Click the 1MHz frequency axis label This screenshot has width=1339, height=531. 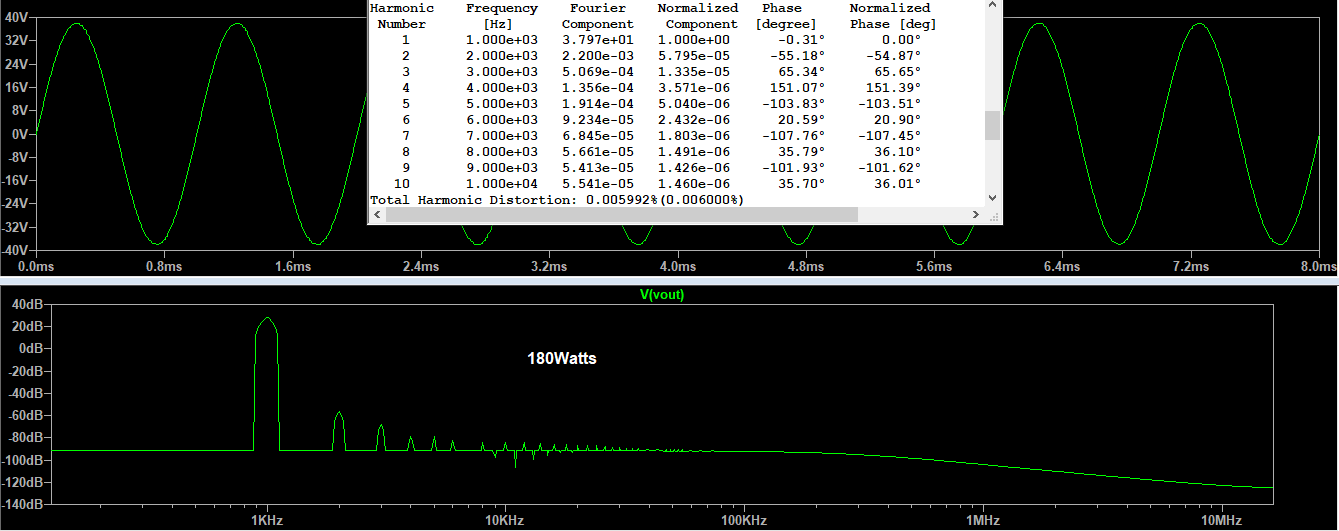[x=983, y=521]
